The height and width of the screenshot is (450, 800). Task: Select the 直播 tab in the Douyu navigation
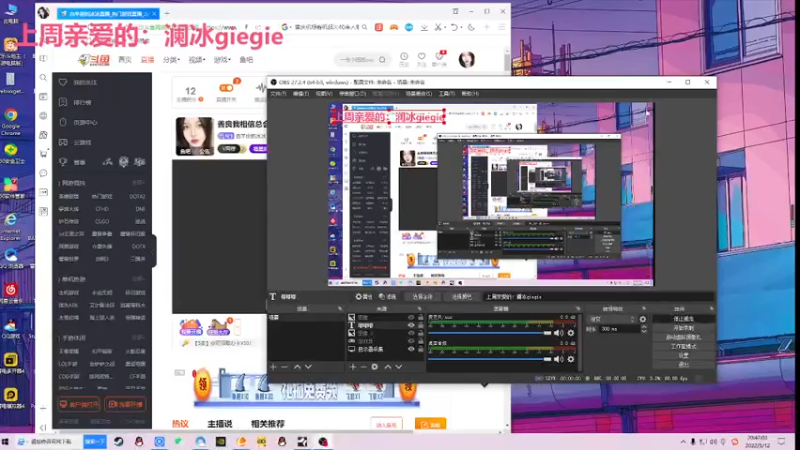point(147,60)
